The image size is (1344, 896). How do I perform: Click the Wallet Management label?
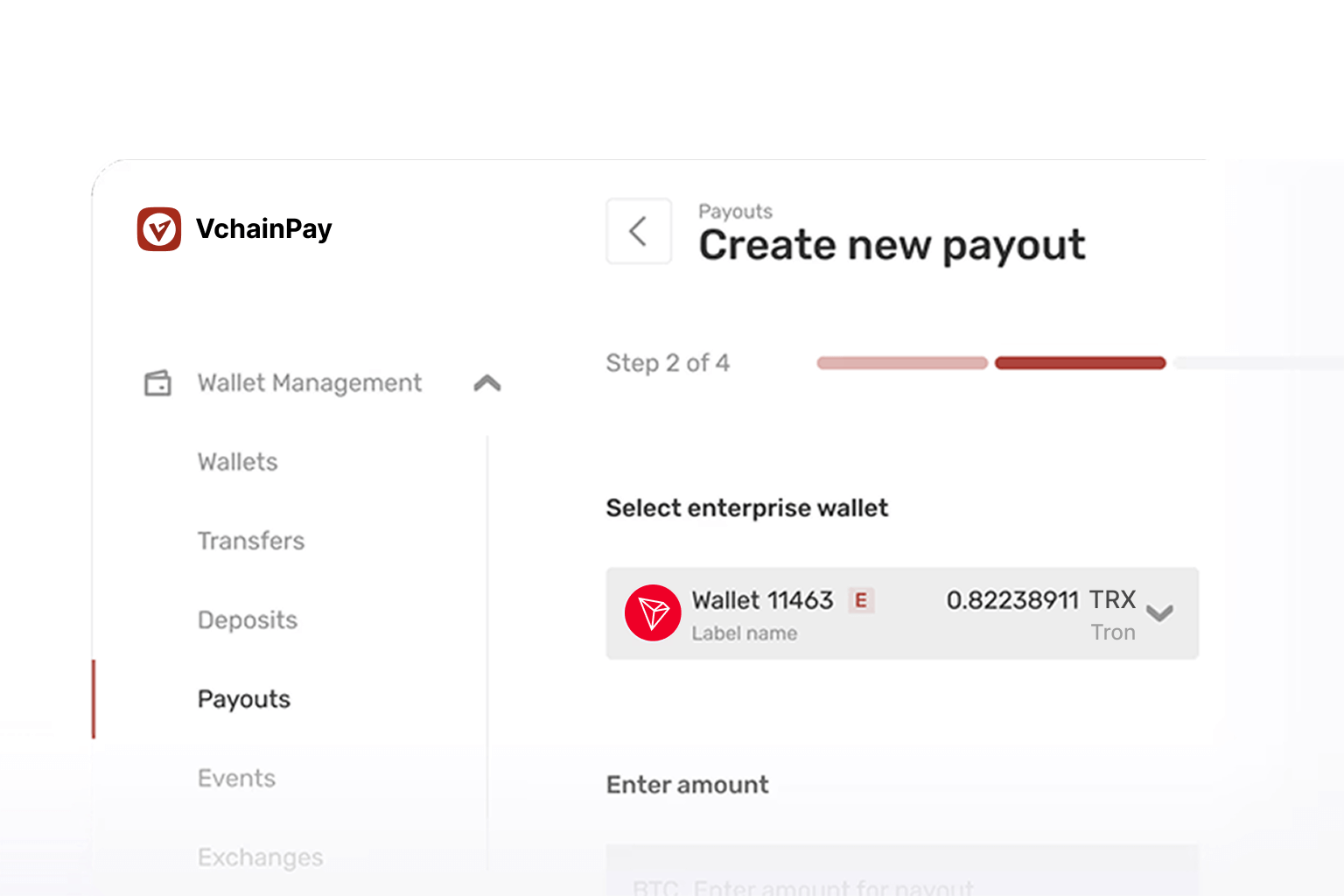click(310, 383)
